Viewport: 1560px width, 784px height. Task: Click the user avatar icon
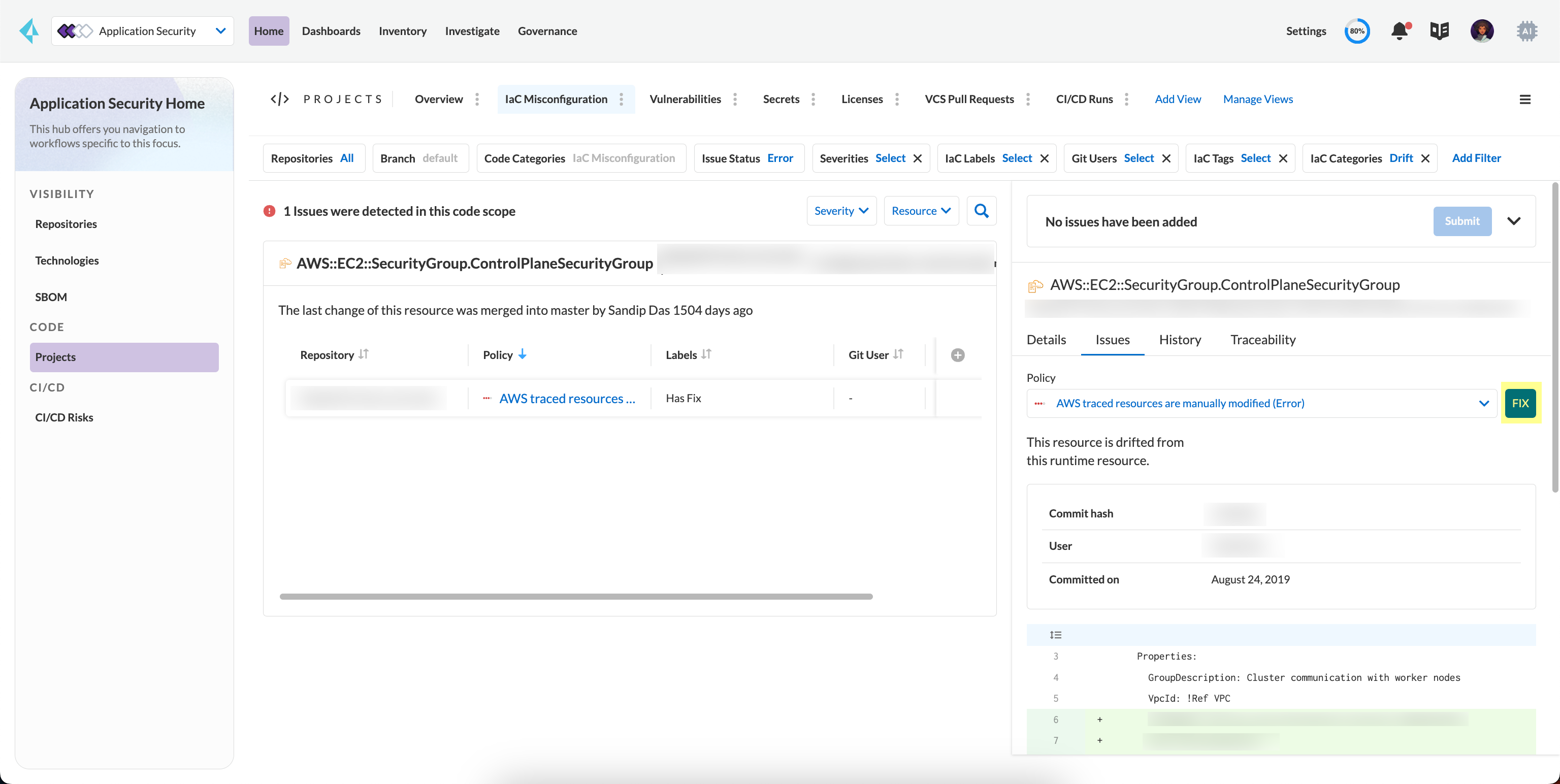1482,31
